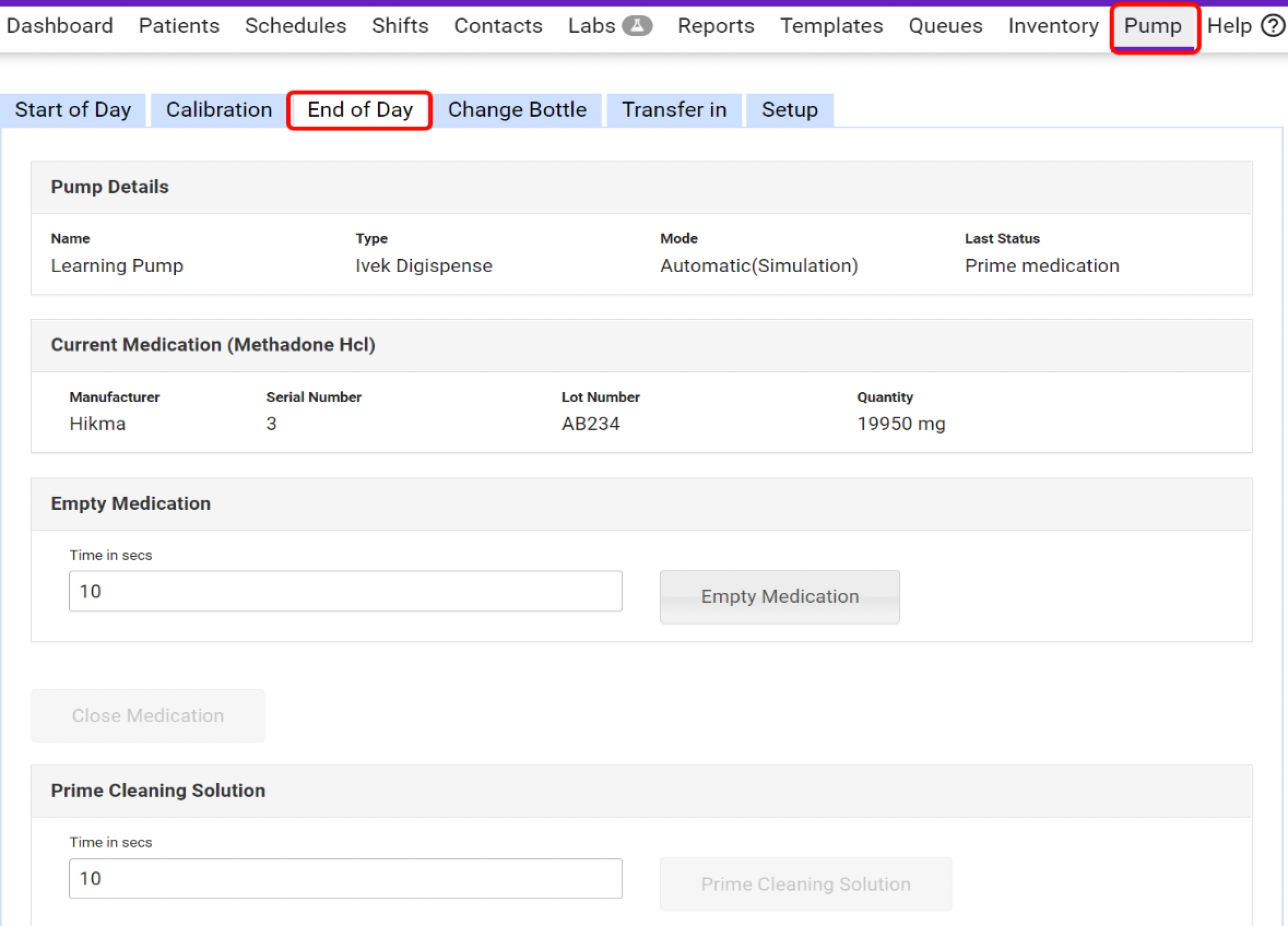
Task: Open the Contacts page
Action: pos(498,25)
